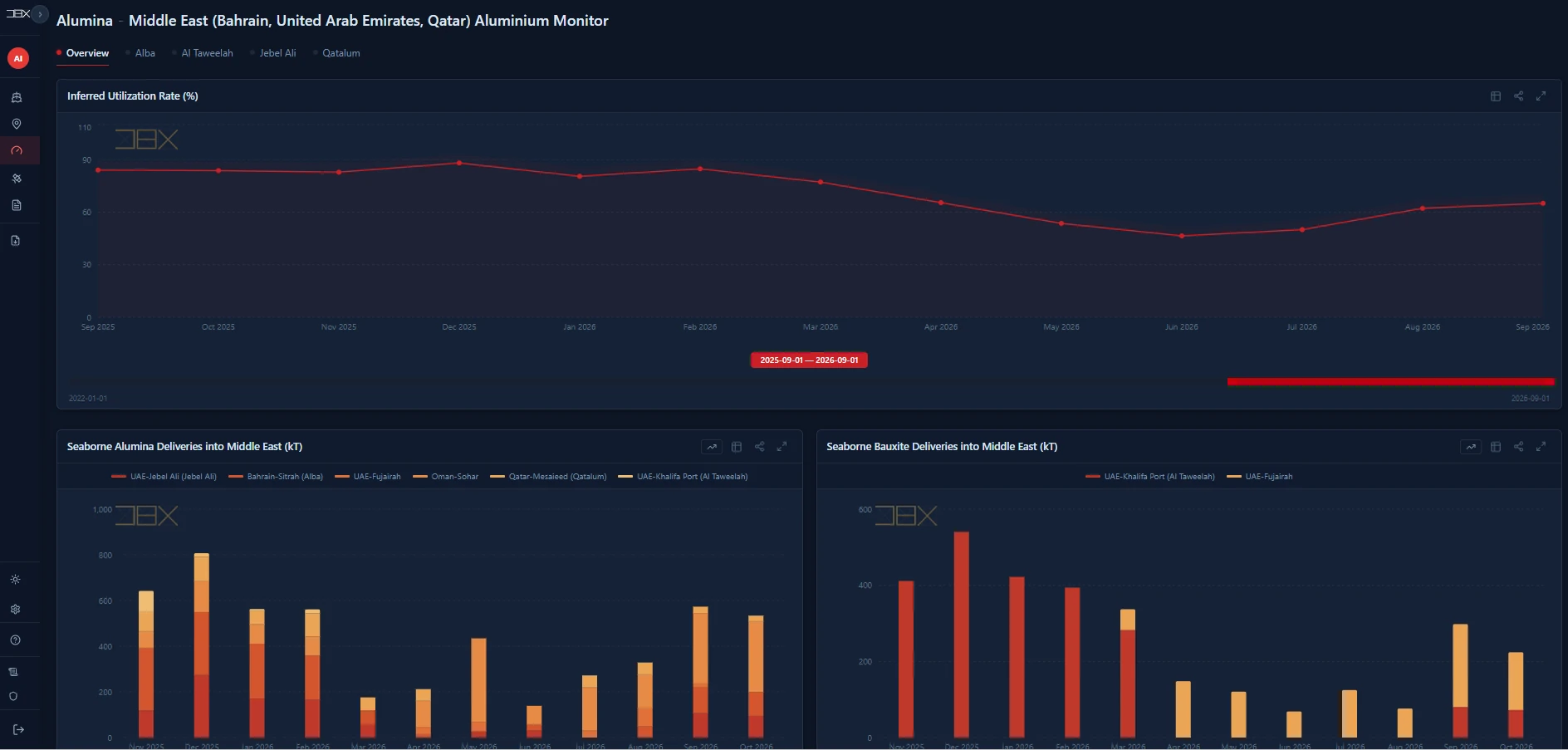This screenshot has height=750, width=1568.
Task: Toggle UAE-Khalifa Port series in alumina legend
Action: point(684,477)
